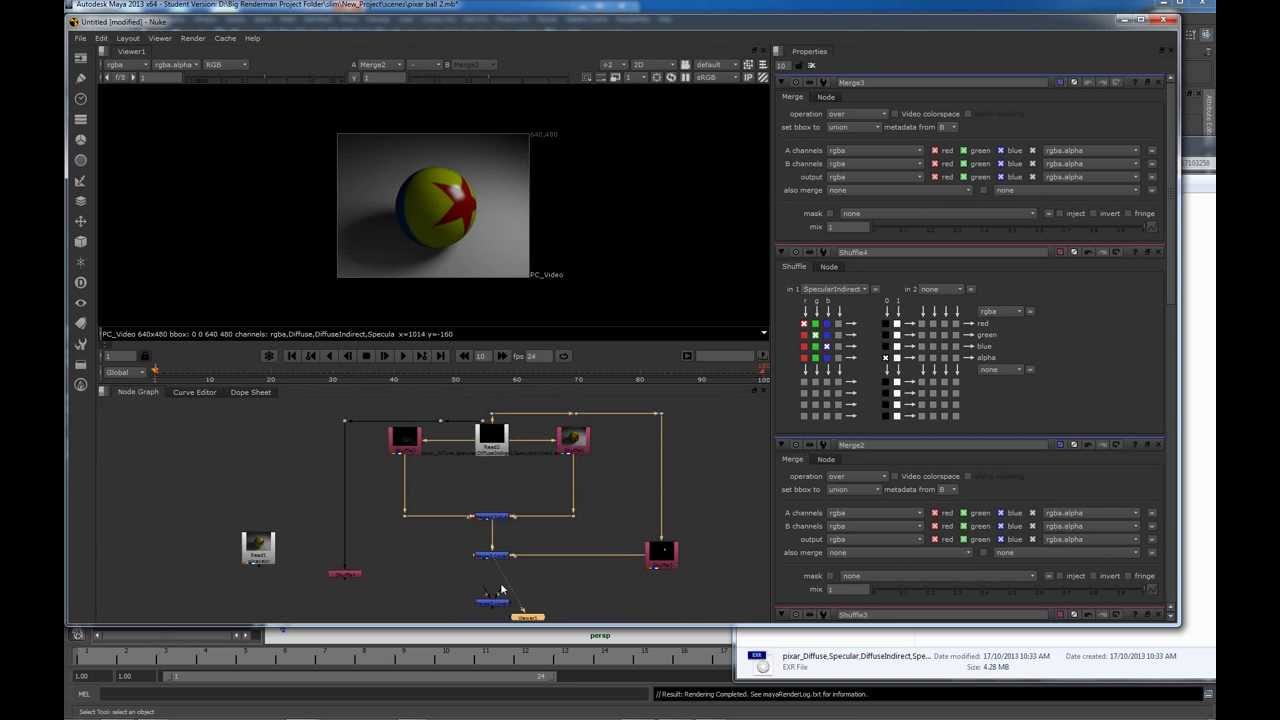The height and width of the screenshot is (720, 1280).
Task: Open the Other nodes wrench icon
Action: pos(81,344)
